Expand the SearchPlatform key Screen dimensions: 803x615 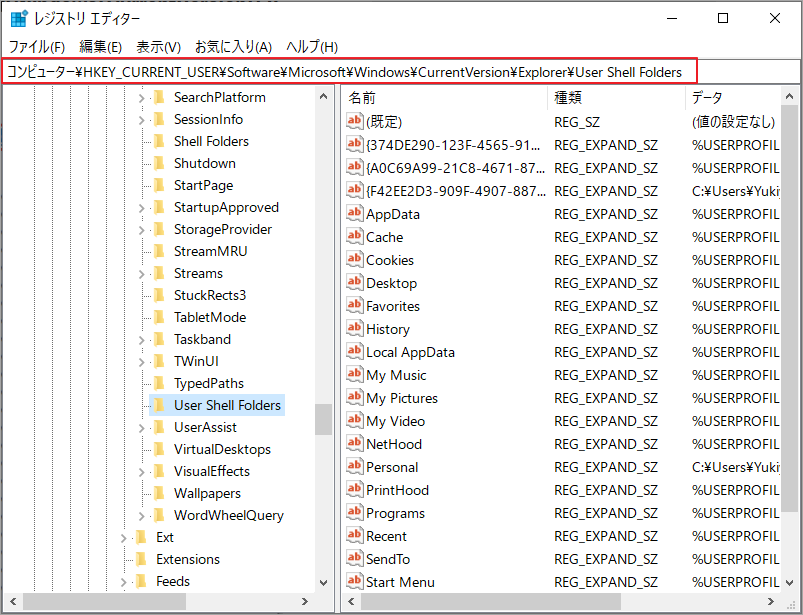pos(141,98)
